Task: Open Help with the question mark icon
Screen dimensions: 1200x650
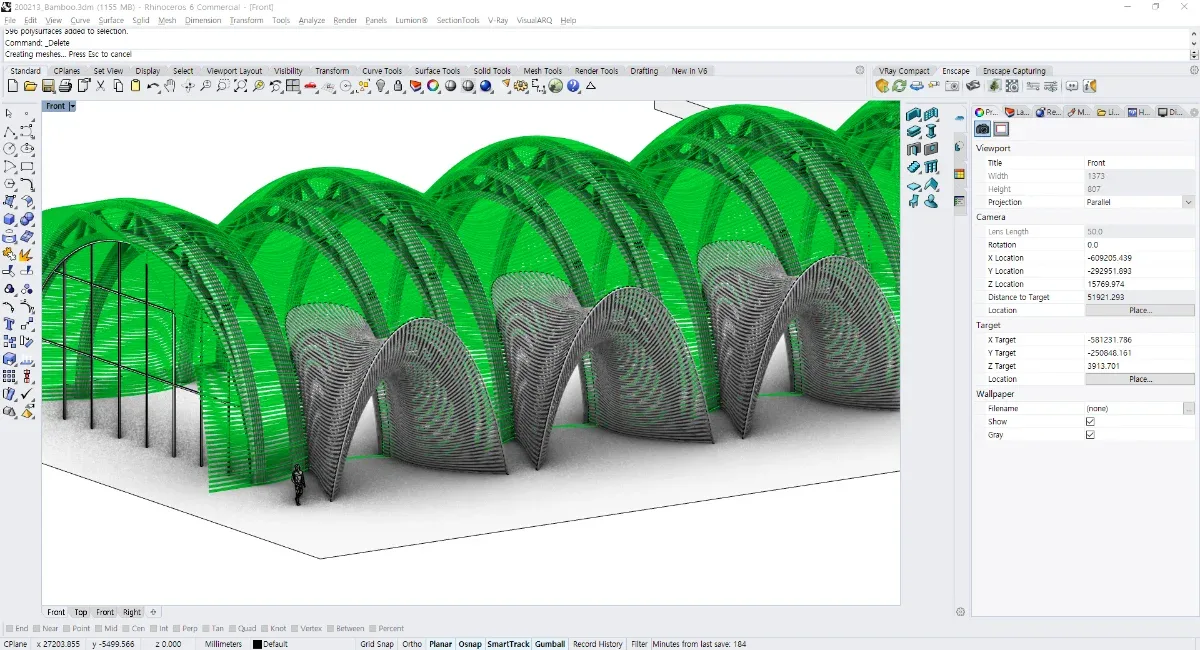Action: pyautogui.click(x=574, y=87)
